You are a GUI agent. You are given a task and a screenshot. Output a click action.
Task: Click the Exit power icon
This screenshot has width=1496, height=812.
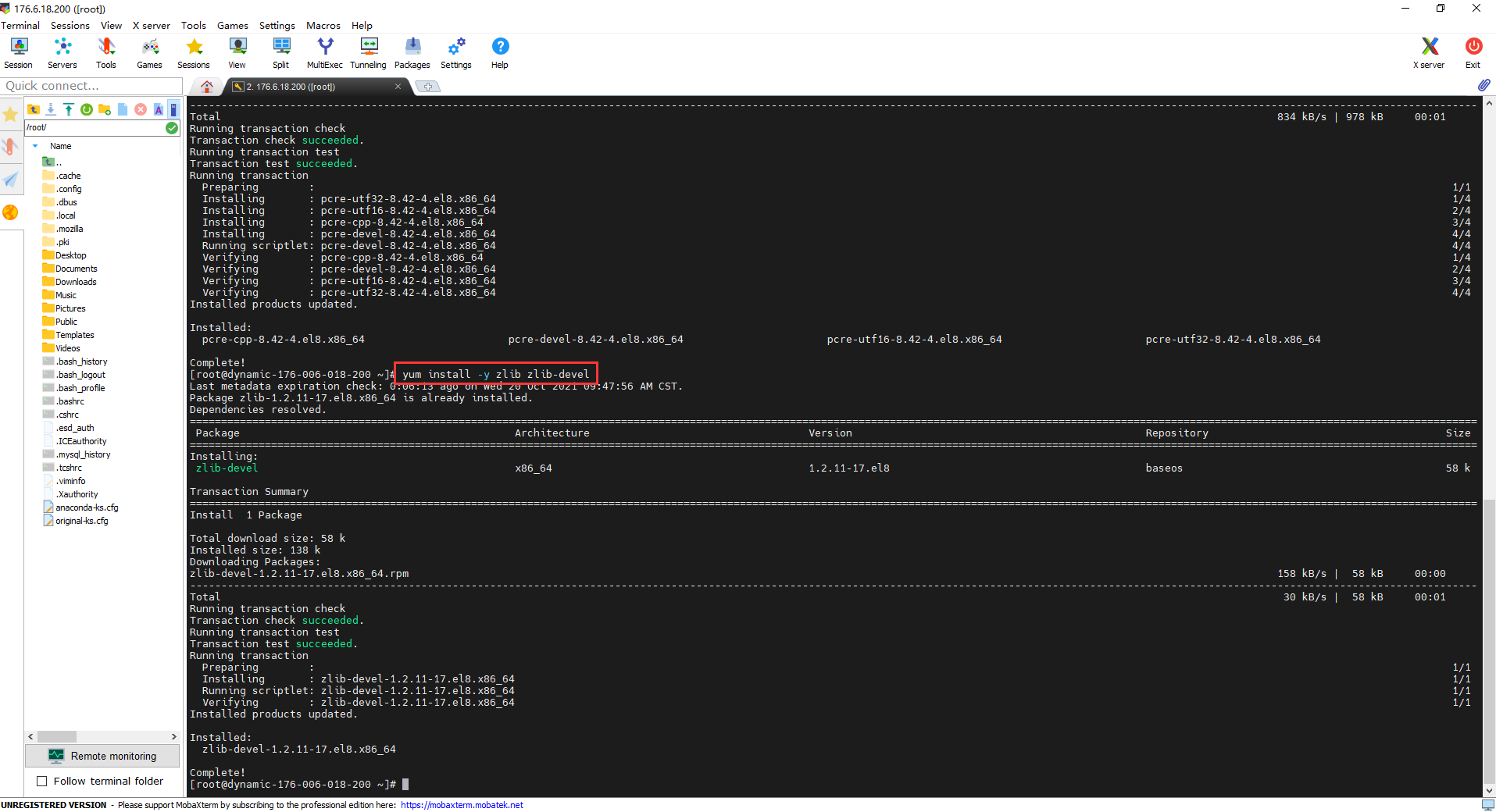[x=1473, y=53]
